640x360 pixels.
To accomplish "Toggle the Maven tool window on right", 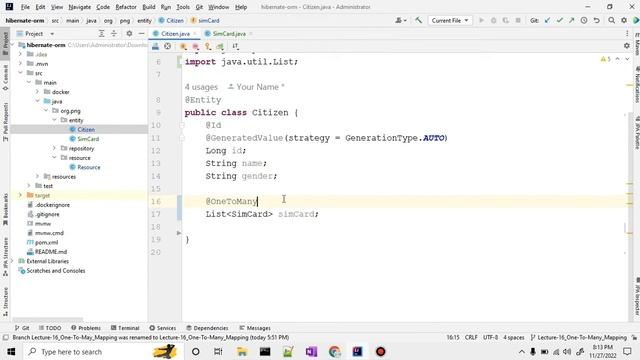I will tap(636, 44).
